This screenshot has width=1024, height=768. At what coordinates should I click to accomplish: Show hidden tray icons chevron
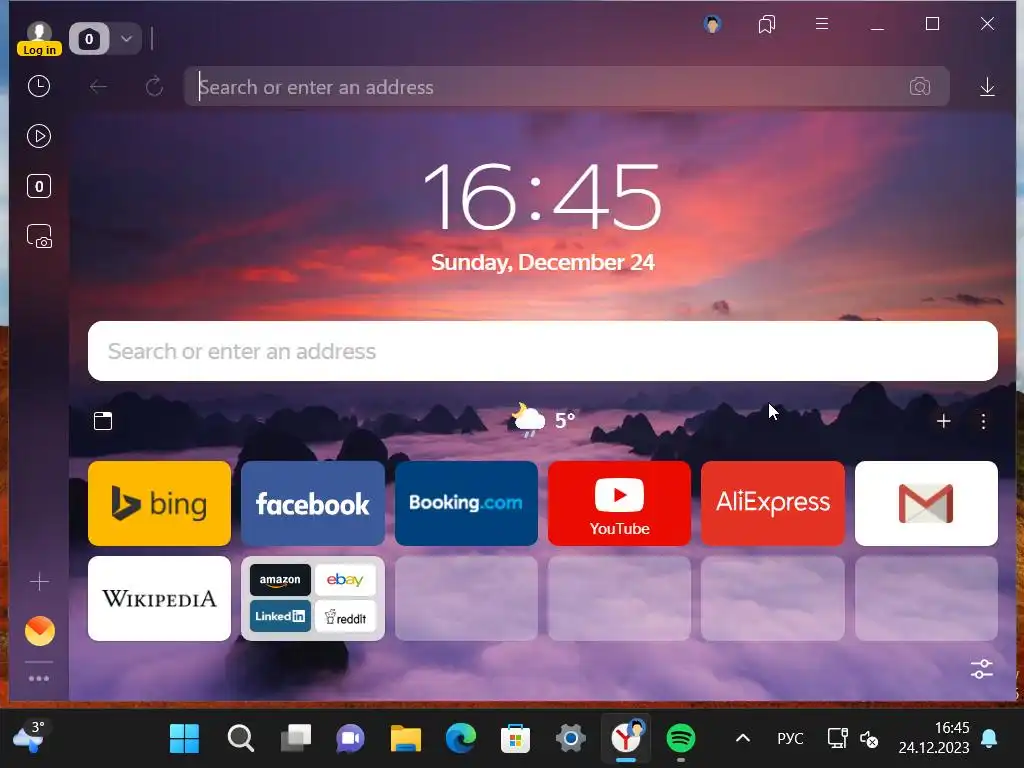[x=743, y=739]
